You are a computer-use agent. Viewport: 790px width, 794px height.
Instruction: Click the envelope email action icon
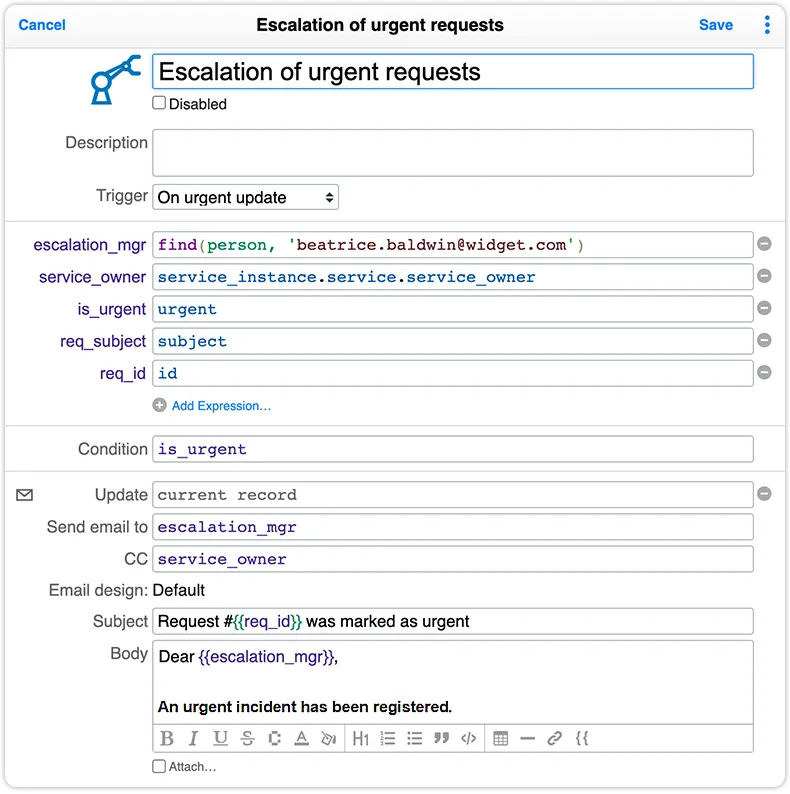point(24,495)
